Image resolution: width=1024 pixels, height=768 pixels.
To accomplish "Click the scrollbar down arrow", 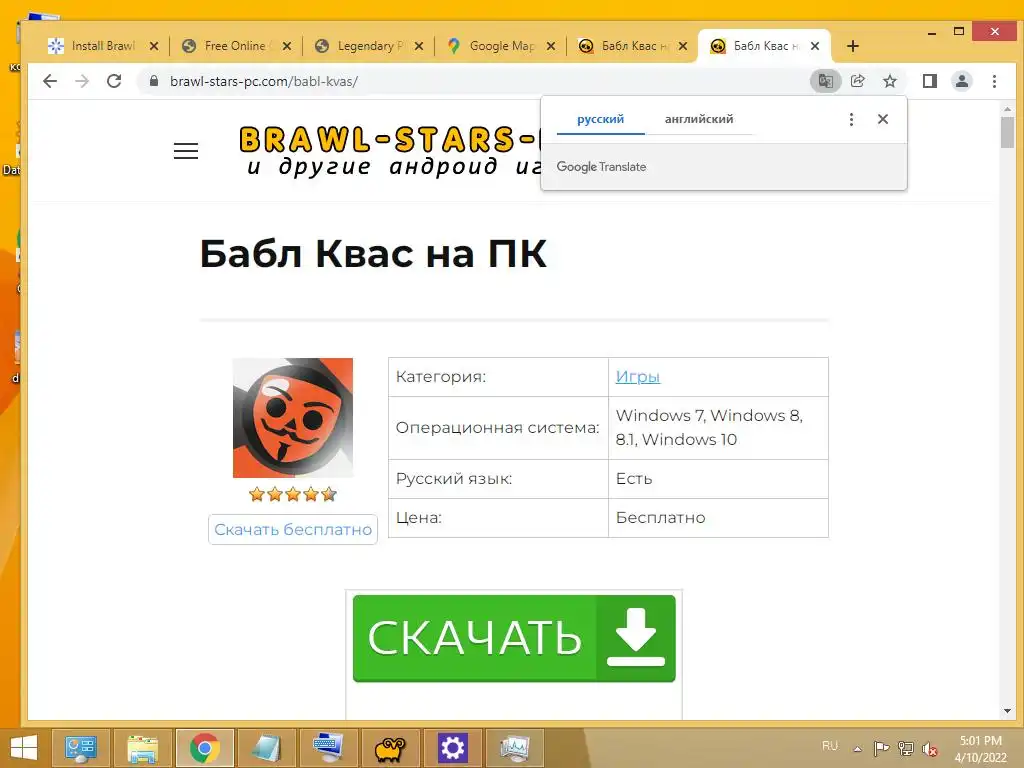I will pyautogui.click(x=1006, y=711).
